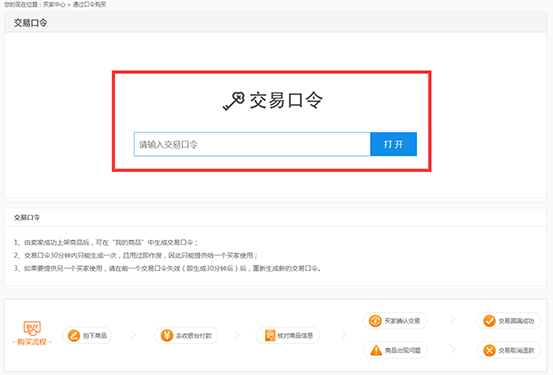Click the X icon for 交易取消退款
The width and height of the screenshot is (553, 375).
[489, 350]
